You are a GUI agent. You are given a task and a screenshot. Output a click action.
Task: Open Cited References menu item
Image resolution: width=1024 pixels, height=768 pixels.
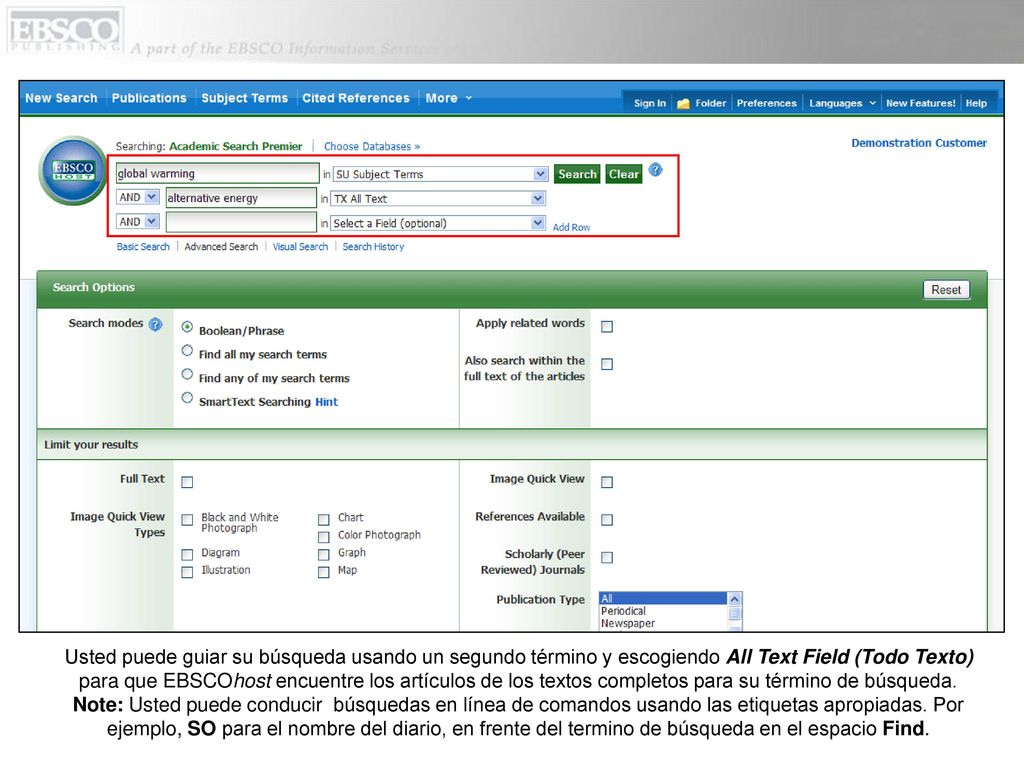(x=356, y=98)
